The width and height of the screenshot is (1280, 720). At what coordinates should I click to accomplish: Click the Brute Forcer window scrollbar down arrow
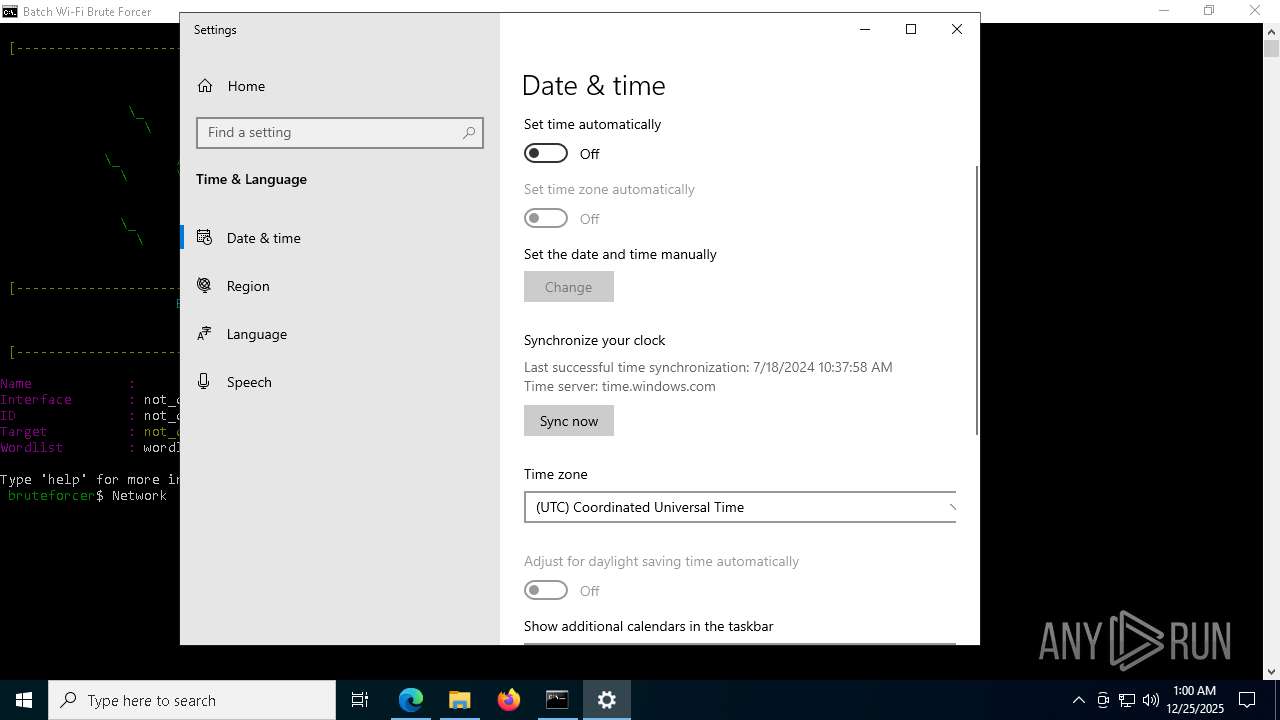(x=1271, y=672)
